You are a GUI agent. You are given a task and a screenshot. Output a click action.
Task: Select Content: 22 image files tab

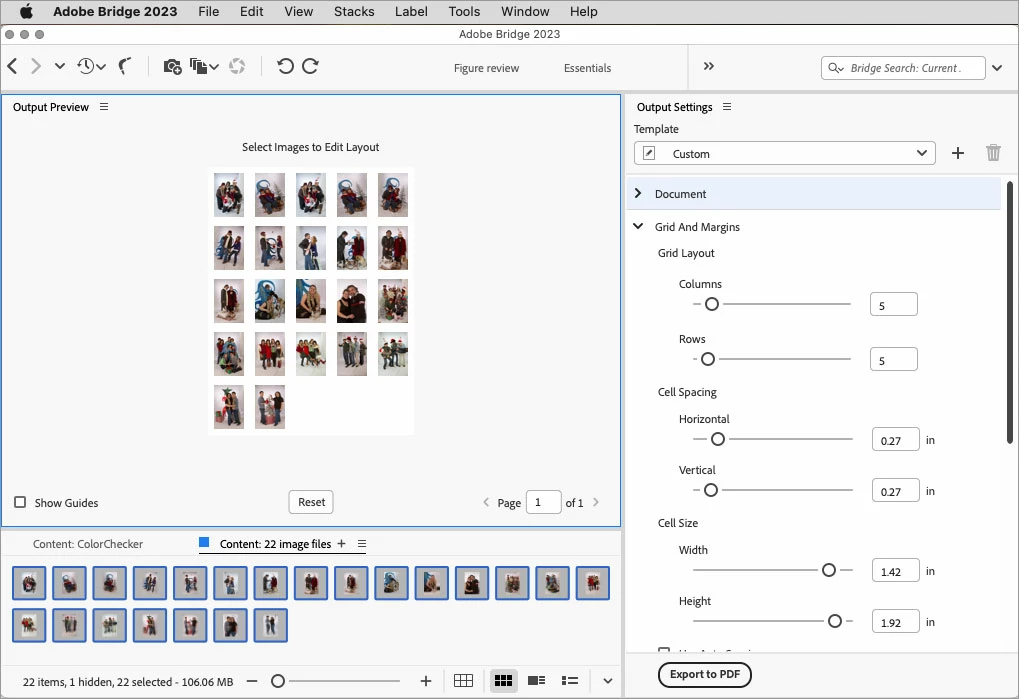click(x=275, y=544)
